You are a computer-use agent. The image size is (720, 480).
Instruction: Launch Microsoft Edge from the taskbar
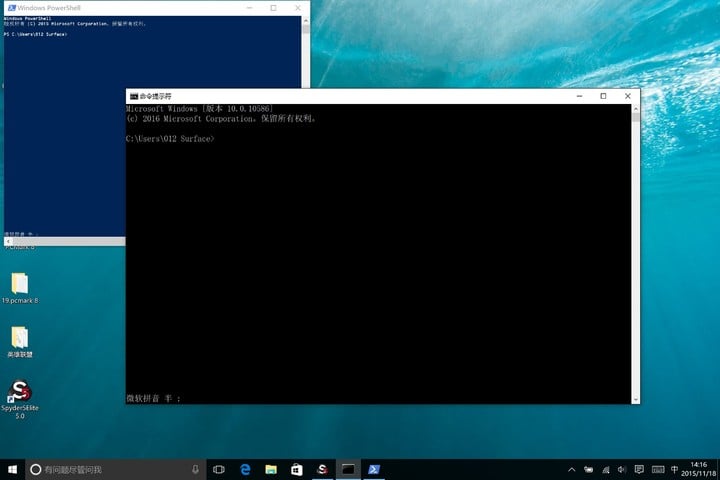coord(245,469)
